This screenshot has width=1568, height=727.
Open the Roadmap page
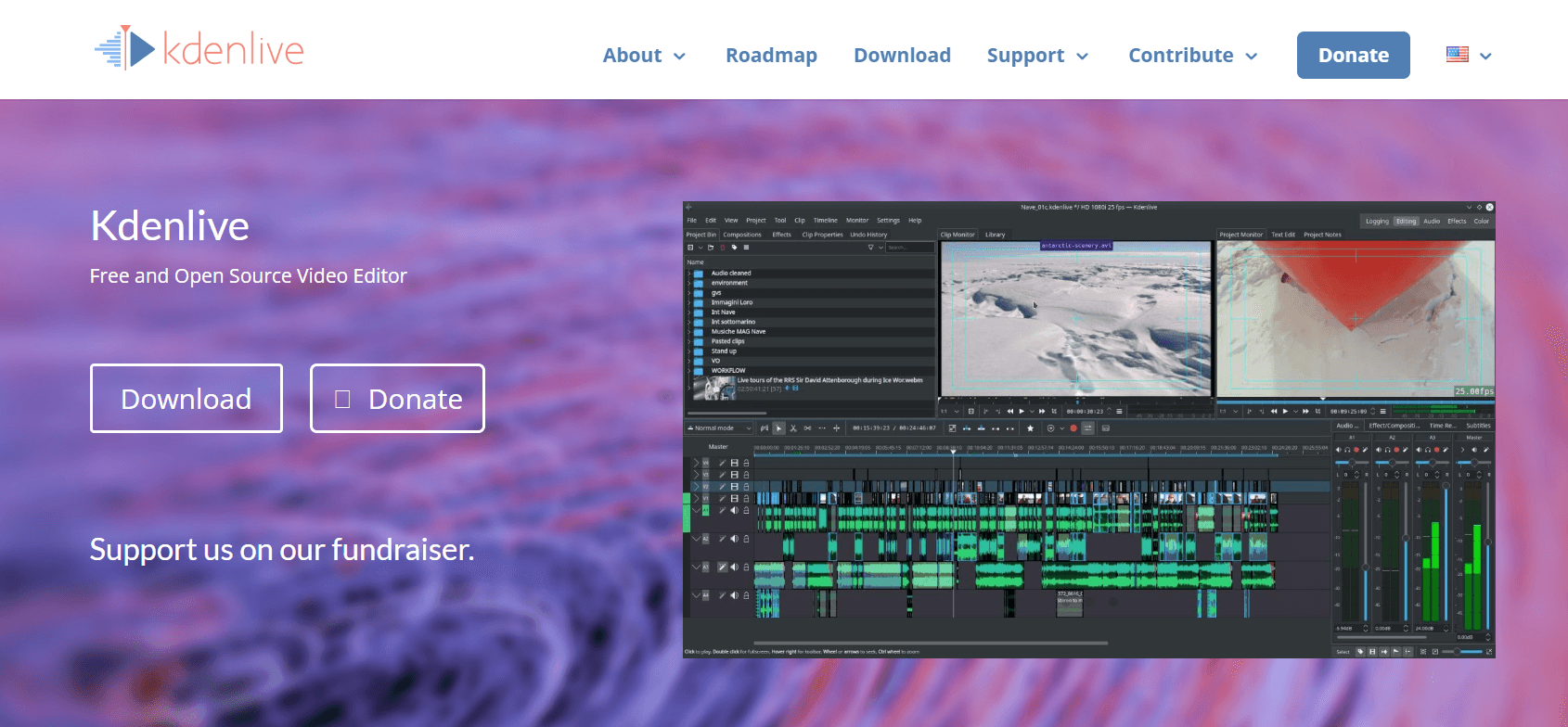point(771,56)
